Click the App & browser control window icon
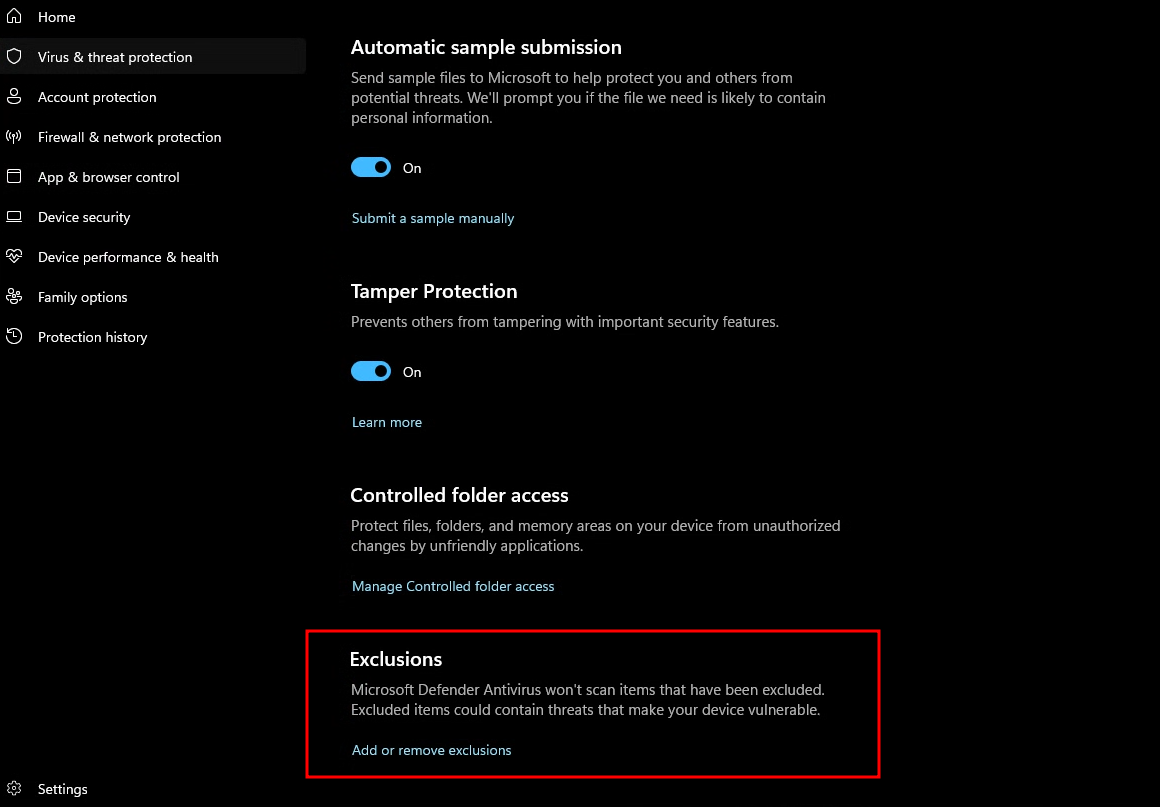This screenshot has height=807, width=1160. point(14,177)
